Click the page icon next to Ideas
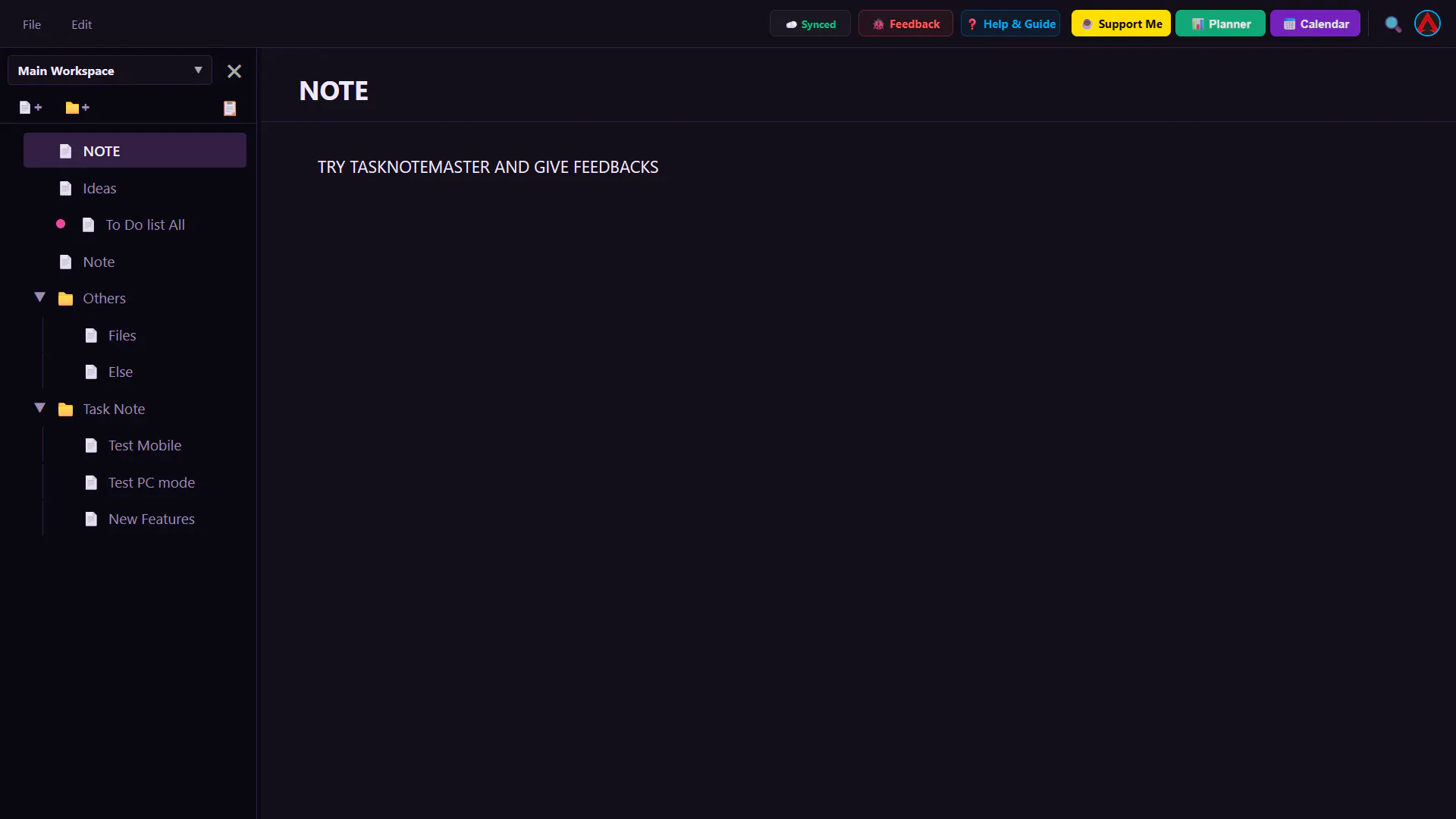The height and width of the screenshot is (819, 1456). pyautogui.click(x=66, y=188)
